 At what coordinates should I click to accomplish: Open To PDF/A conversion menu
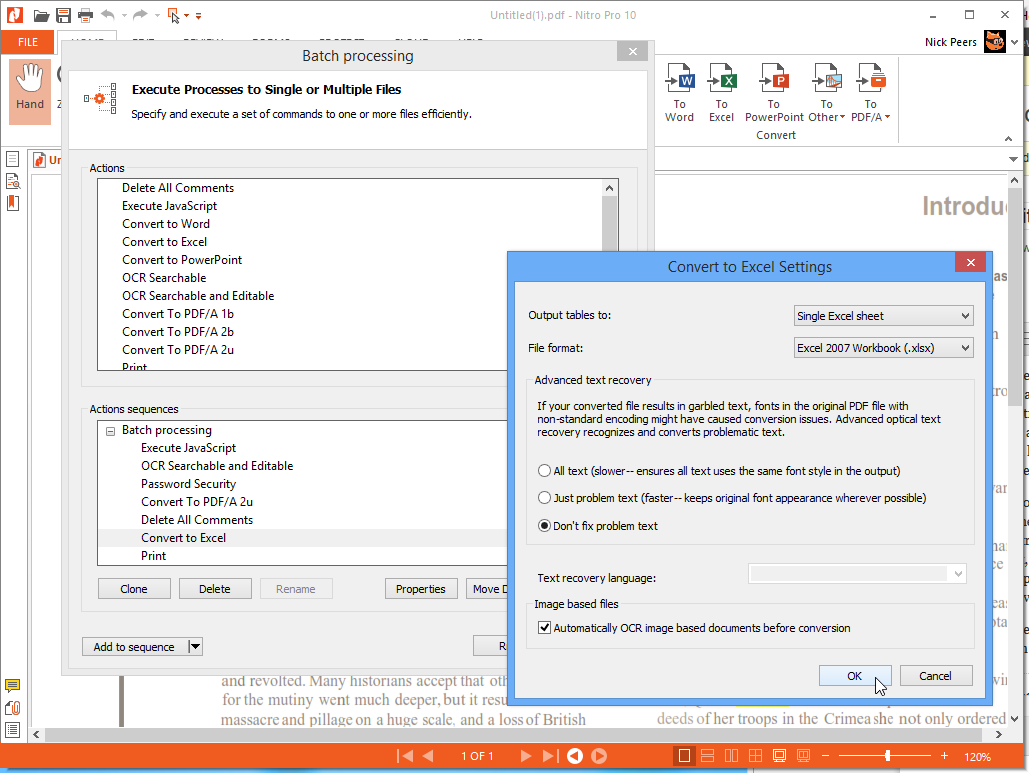click(870, 93)
